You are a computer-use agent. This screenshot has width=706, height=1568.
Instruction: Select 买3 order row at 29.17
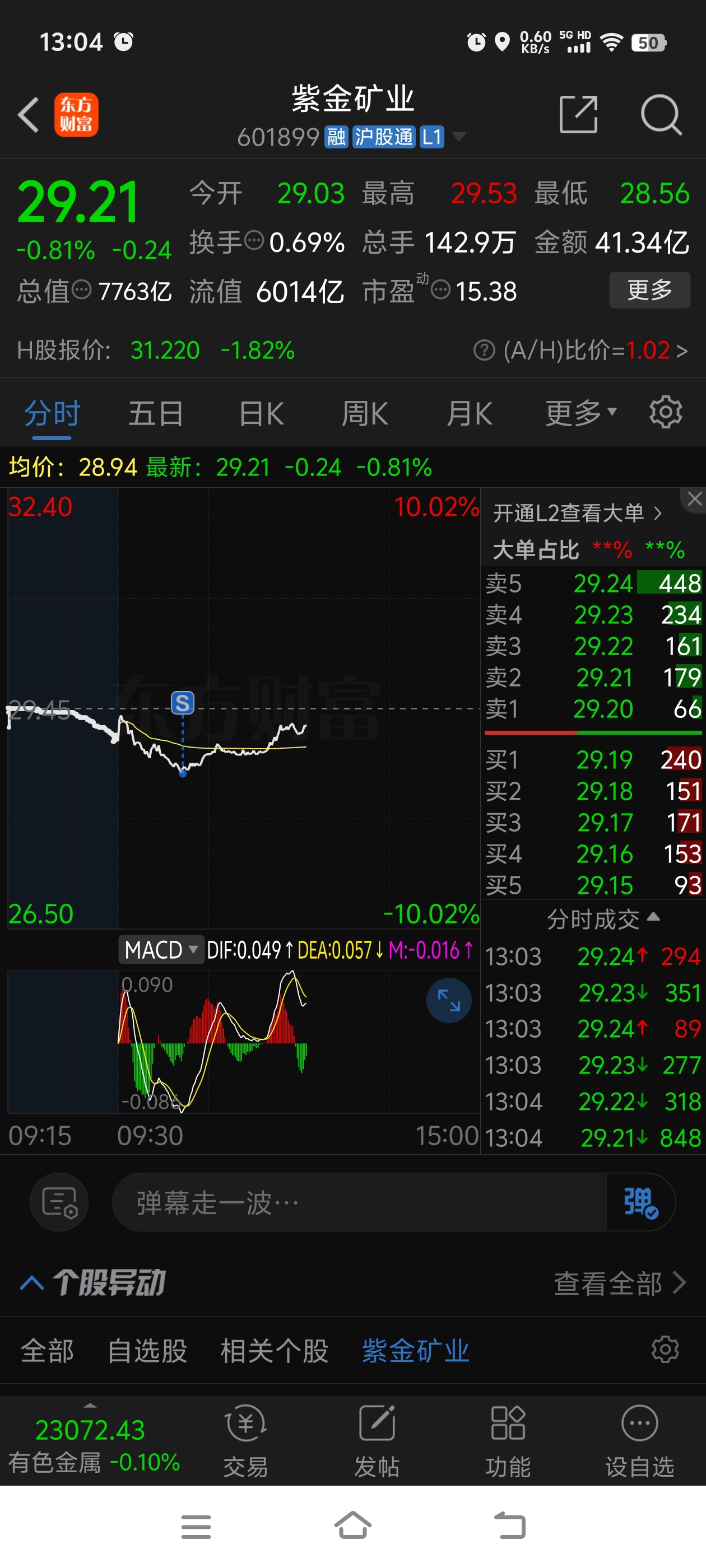click(593, 822)
